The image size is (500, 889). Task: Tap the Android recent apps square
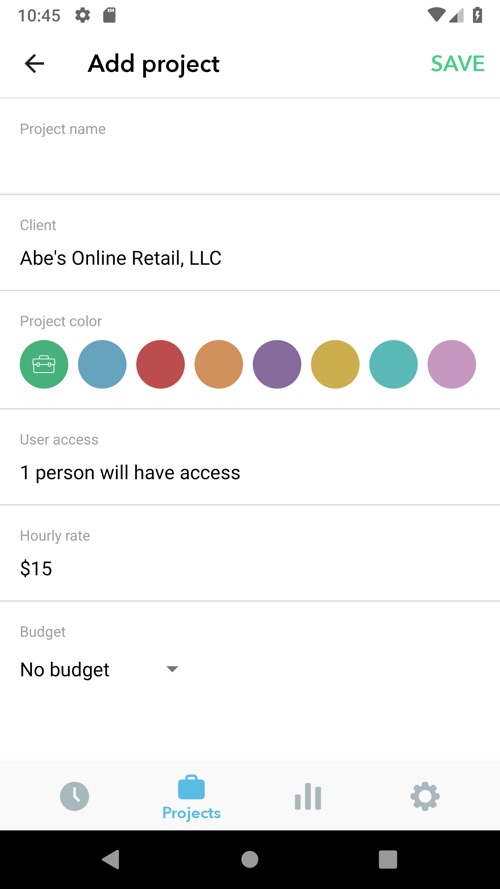[x=388, y=860]
